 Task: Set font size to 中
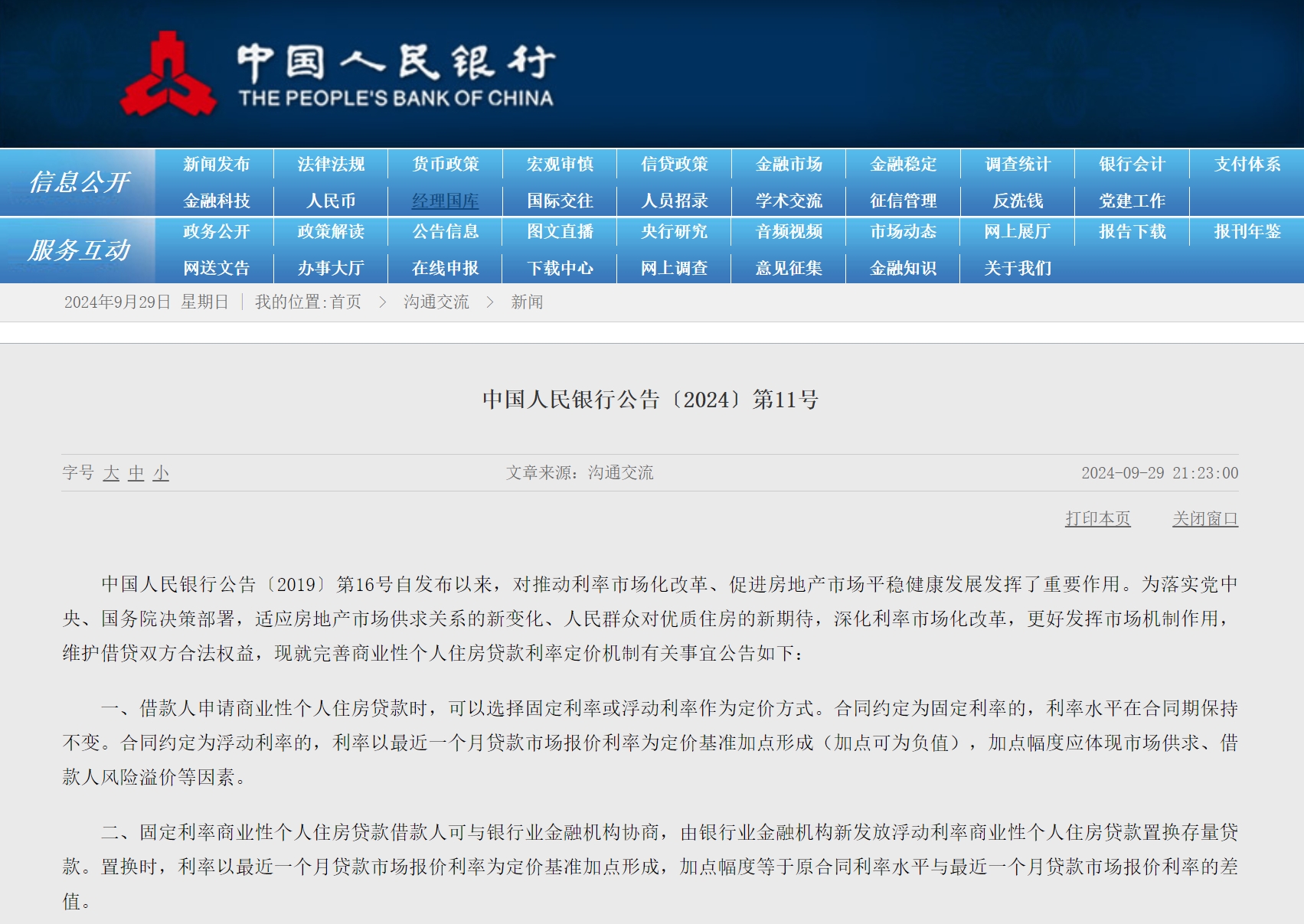[136, 473]
